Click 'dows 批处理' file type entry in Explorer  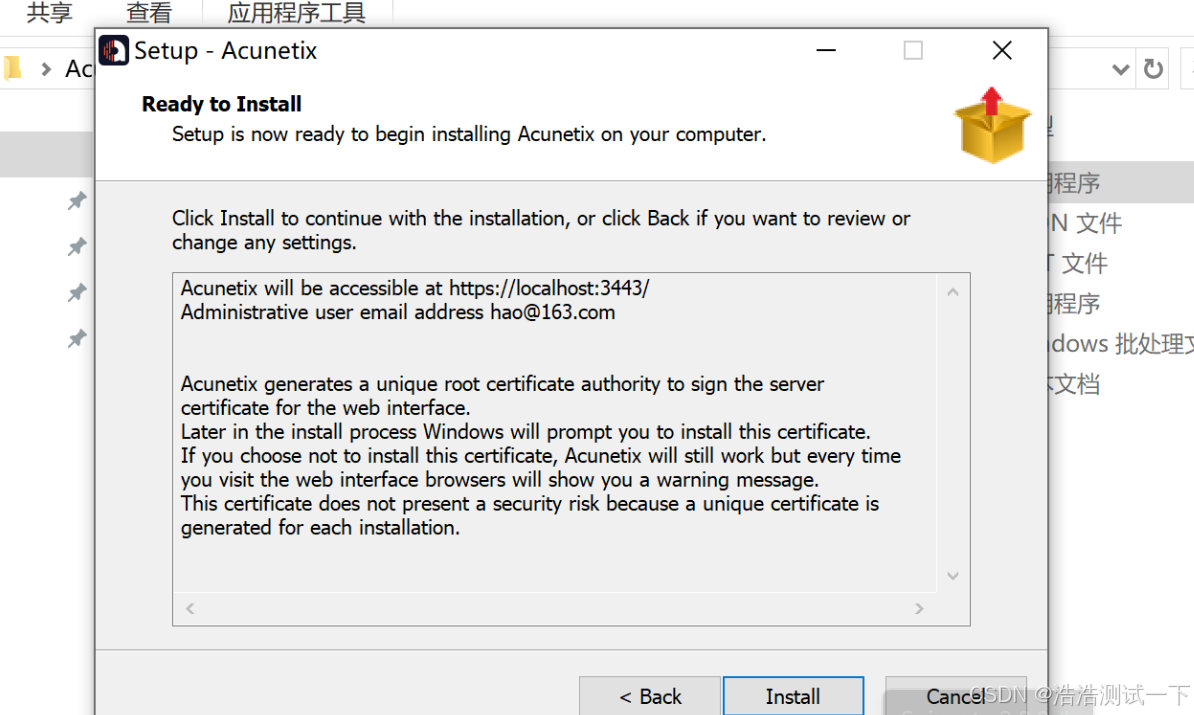(1122, 343)
